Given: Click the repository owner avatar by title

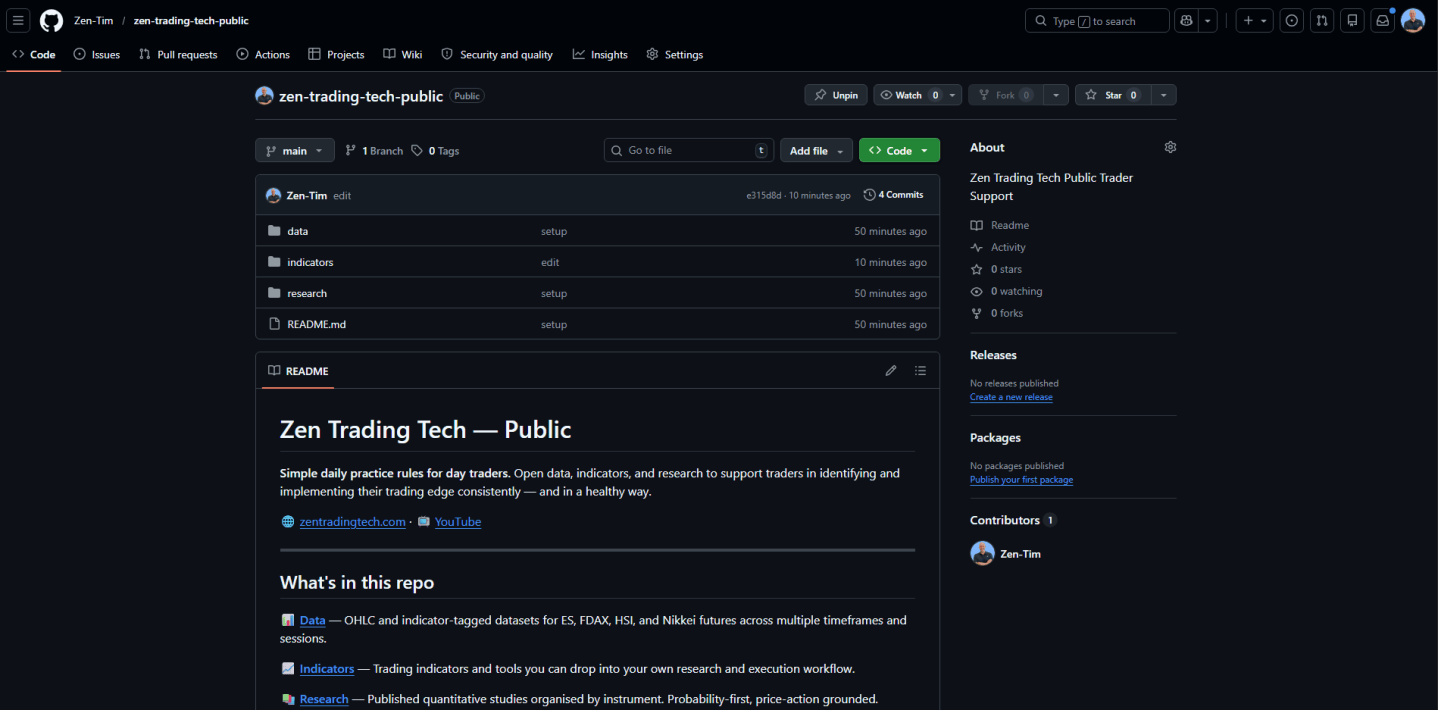Looking at the screenshot, I should point(264,96).
